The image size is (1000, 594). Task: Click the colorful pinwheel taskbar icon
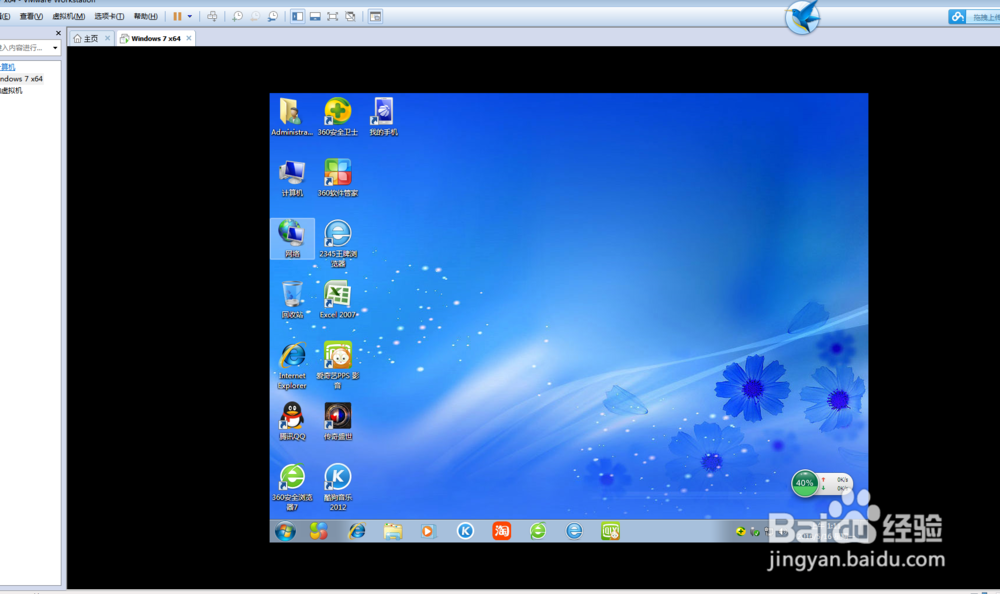(x=319, y=531)
